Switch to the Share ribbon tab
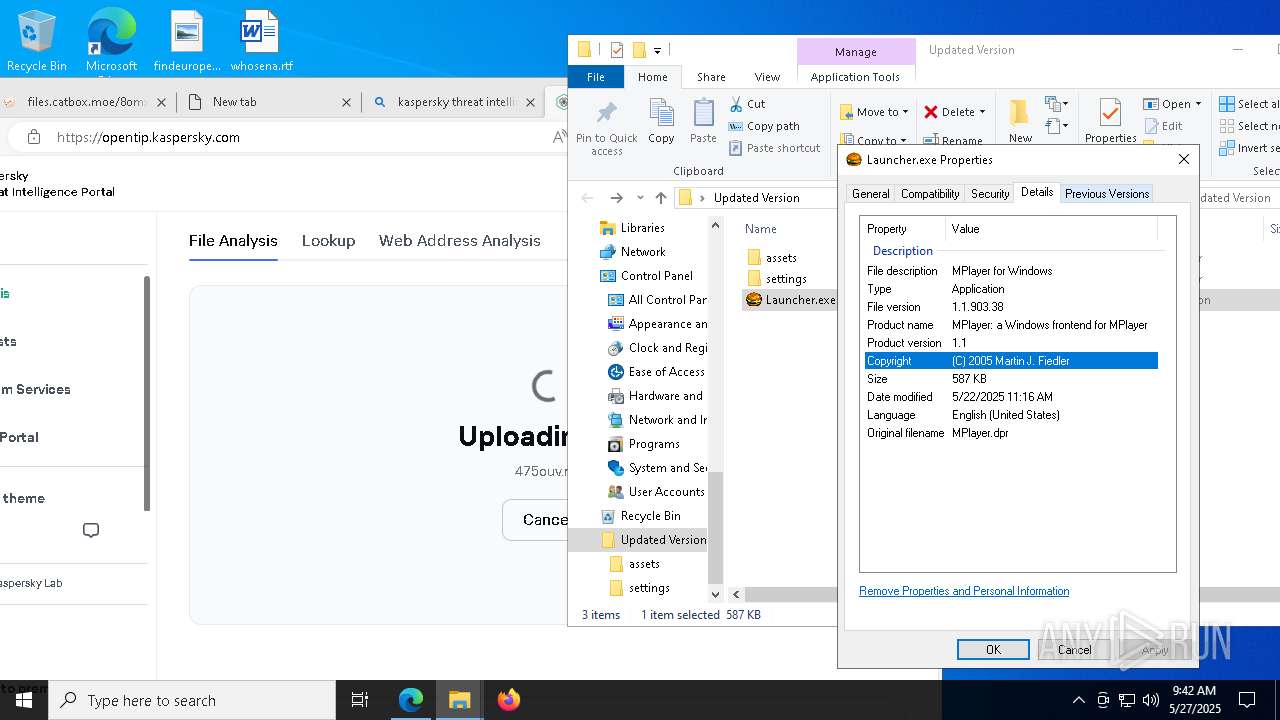 point(711,77)
